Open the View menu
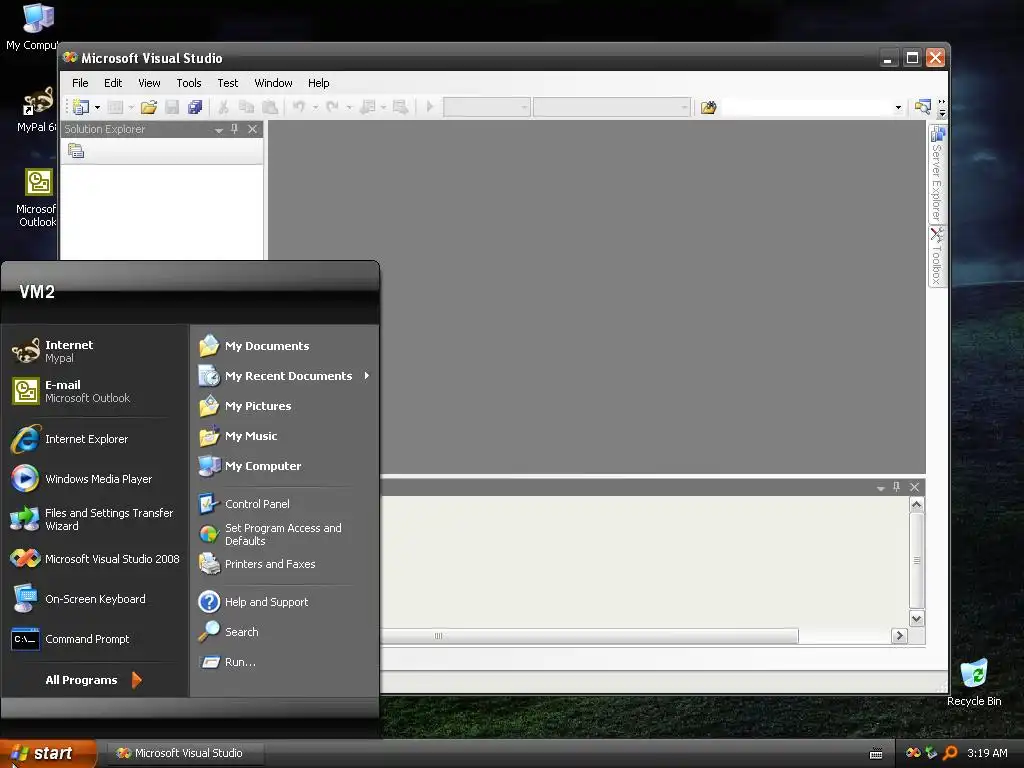 tap(149, 83)
